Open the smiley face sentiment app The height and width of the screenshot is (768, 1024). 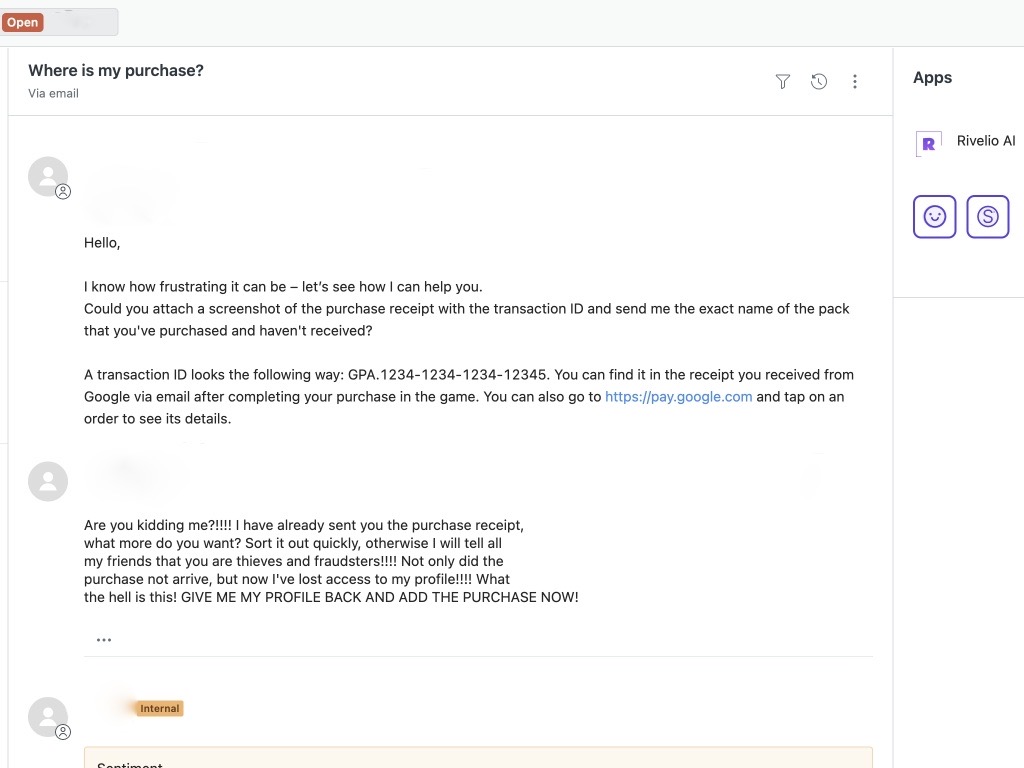pos(935,216)
